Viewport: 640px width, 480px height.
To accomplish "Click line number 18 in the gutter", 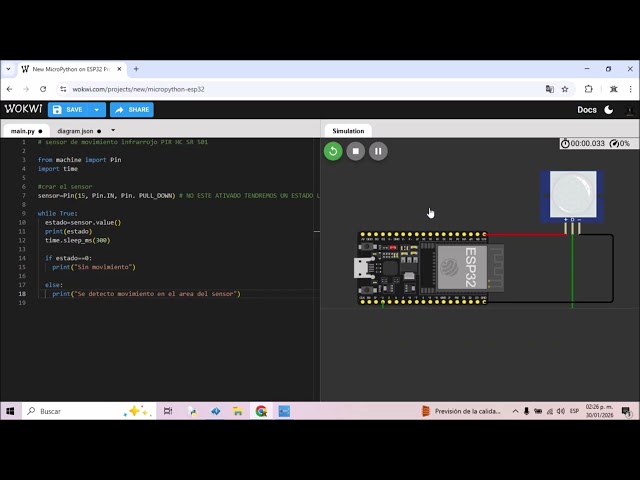I will [22, 294].
